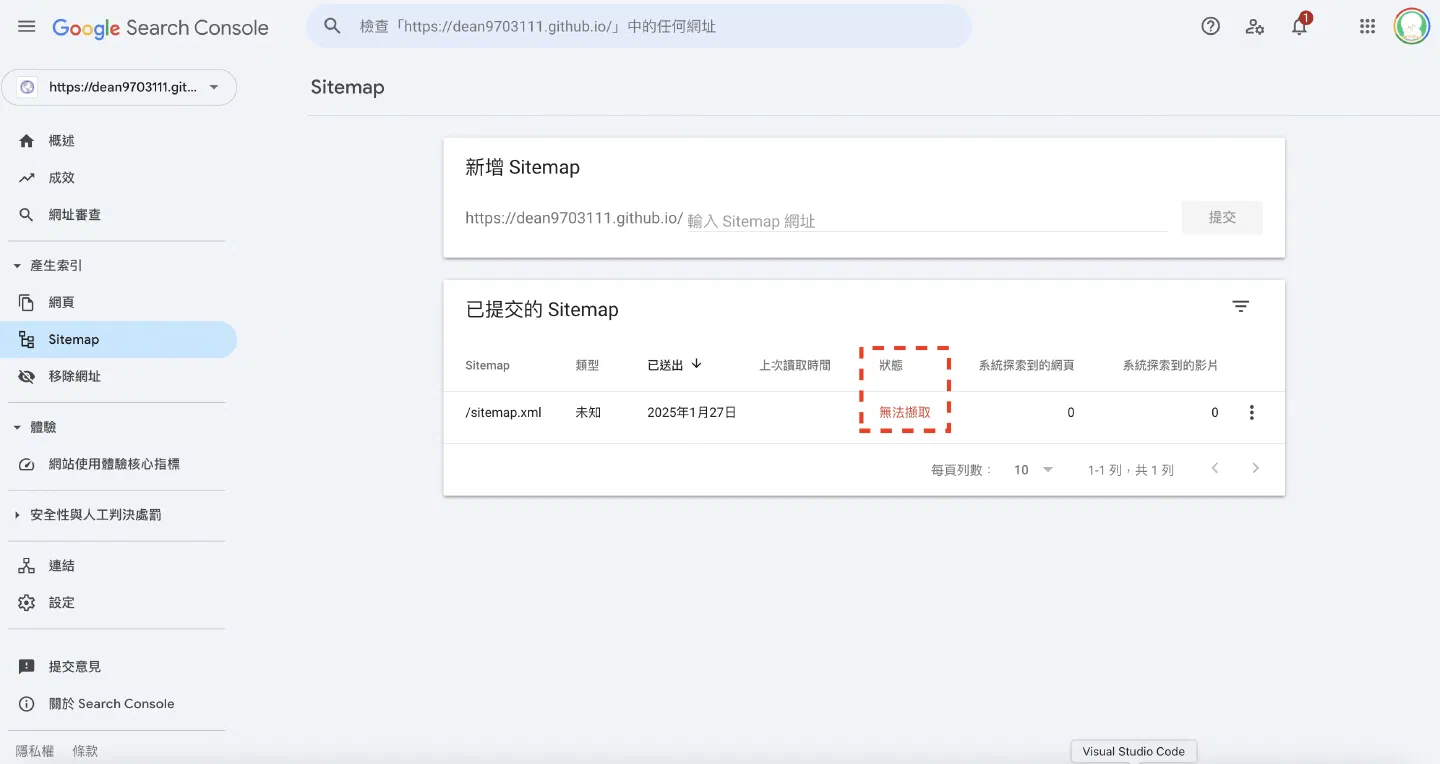Open the notifications bell
The width and height of the screenshot is (1440, 764).
coord(1299,27)
